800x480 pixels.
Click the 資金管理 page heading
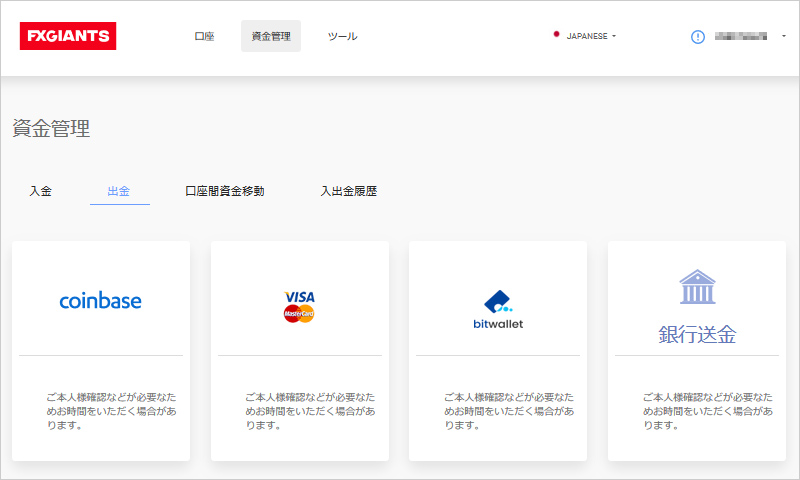click(x=51, y=129)
